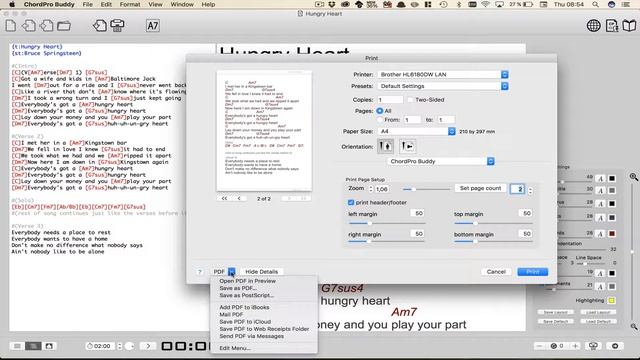640x360 pixels.
Task: Click the print preview page thumbnail
Action: point(264,131)
